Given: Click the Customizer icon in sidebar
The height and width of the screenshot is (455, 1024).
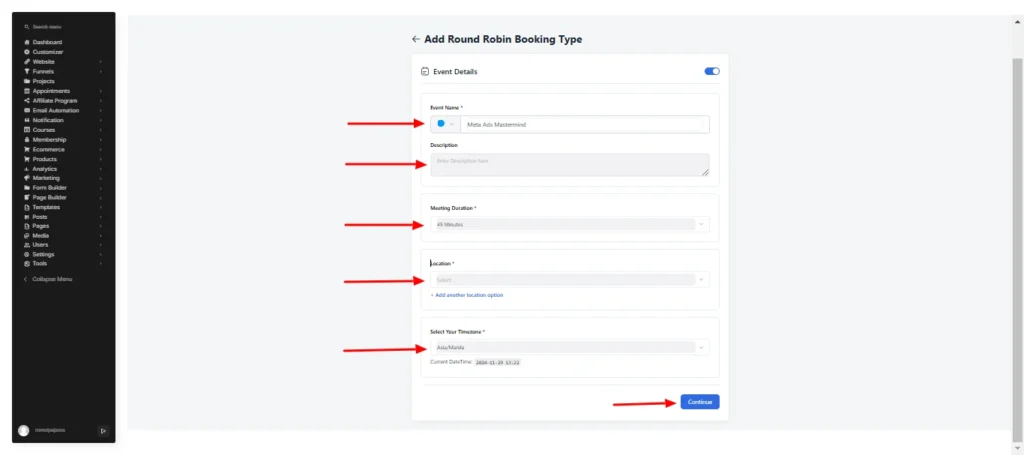Looking at the screenshot, I should [x=27, y=52].
